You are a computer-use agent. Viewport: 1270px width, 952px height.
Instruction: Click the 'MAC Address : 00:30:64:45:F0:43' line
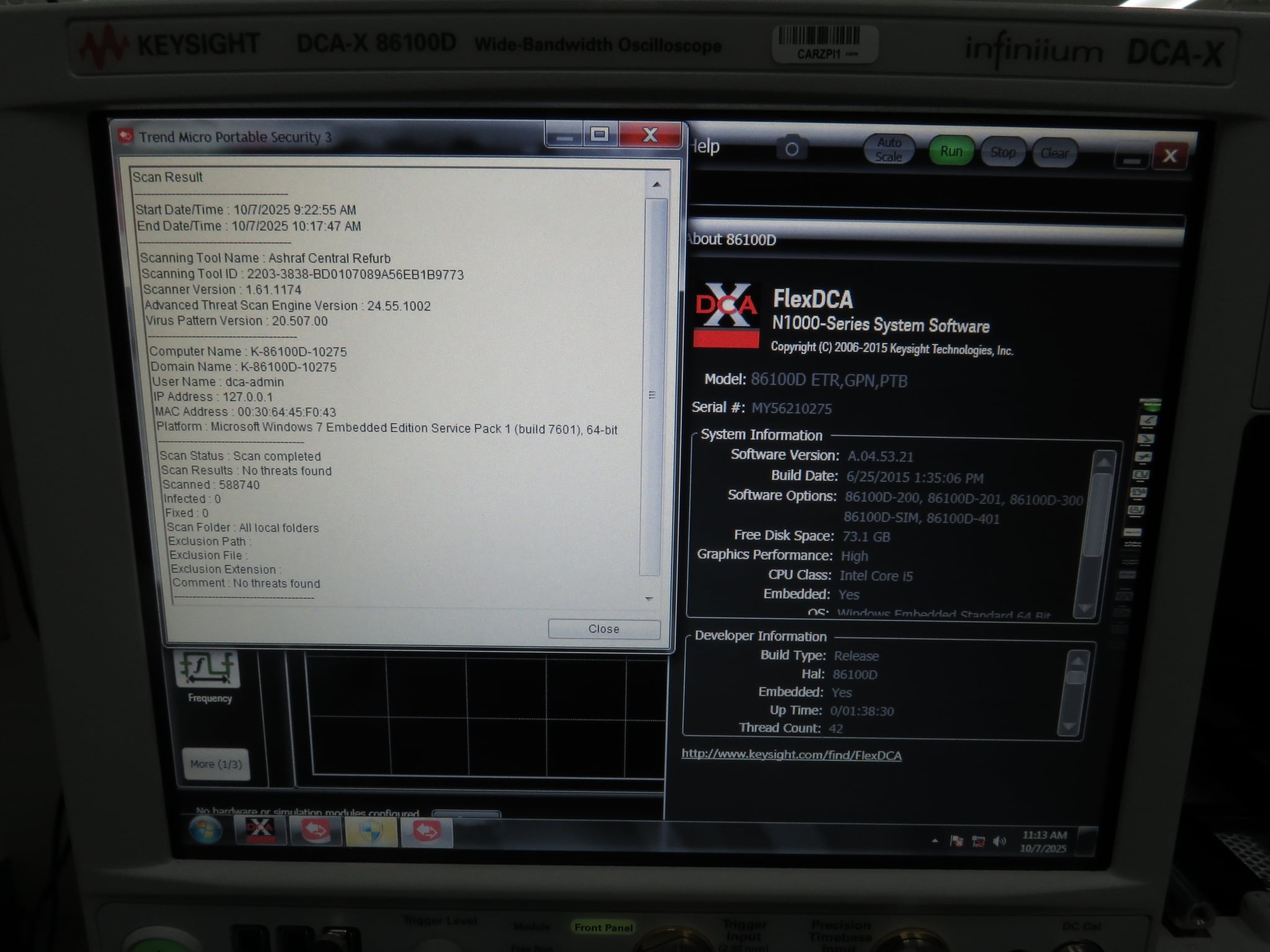[x=245, y=412]
